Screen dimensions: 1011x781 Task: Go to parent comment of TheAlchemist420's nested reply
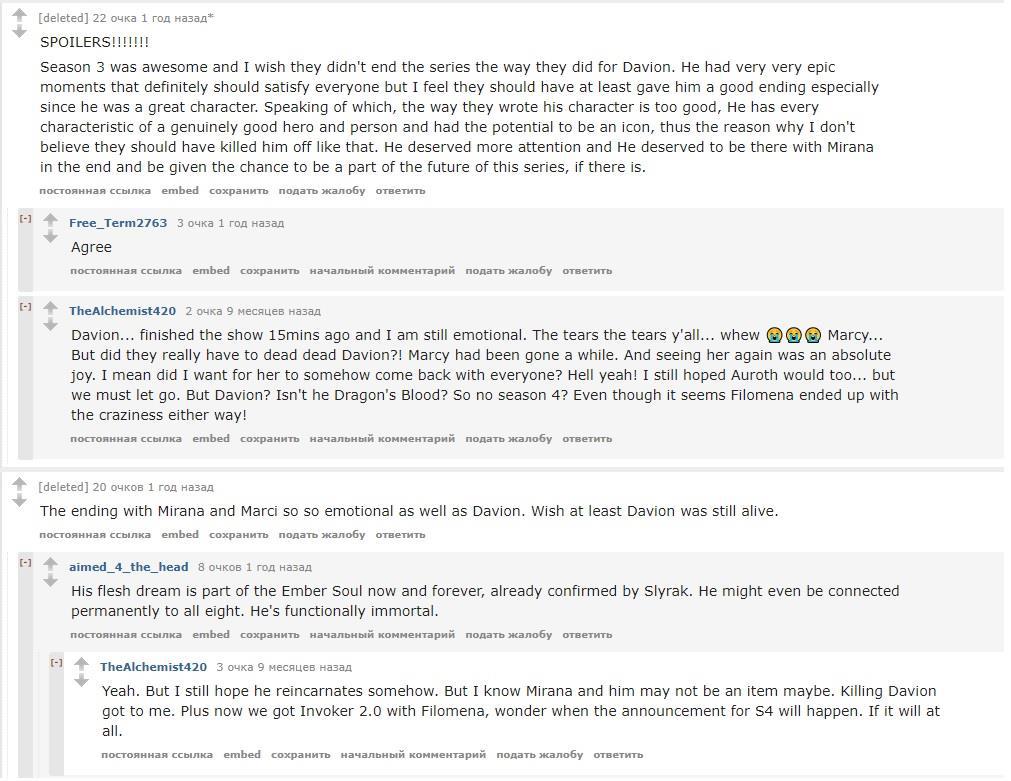point(413,755)
